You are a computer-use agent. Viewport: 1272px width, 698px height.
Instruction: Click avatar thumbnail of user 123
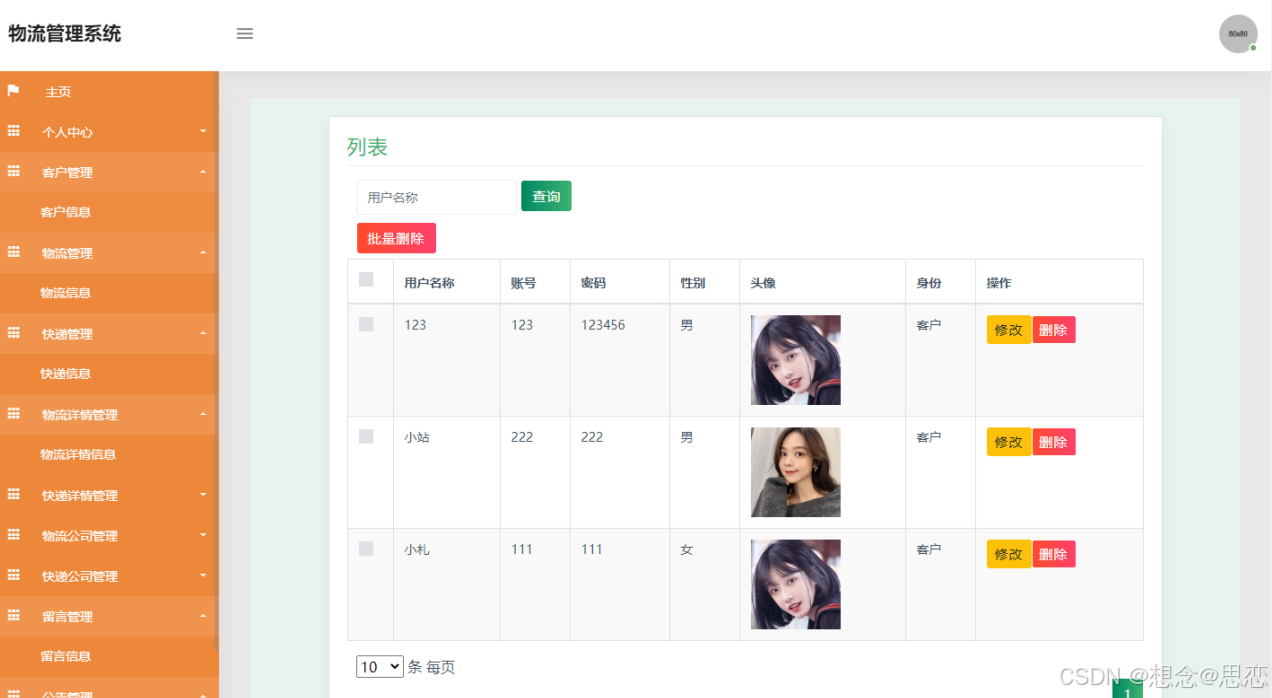(x=796, y=360)
